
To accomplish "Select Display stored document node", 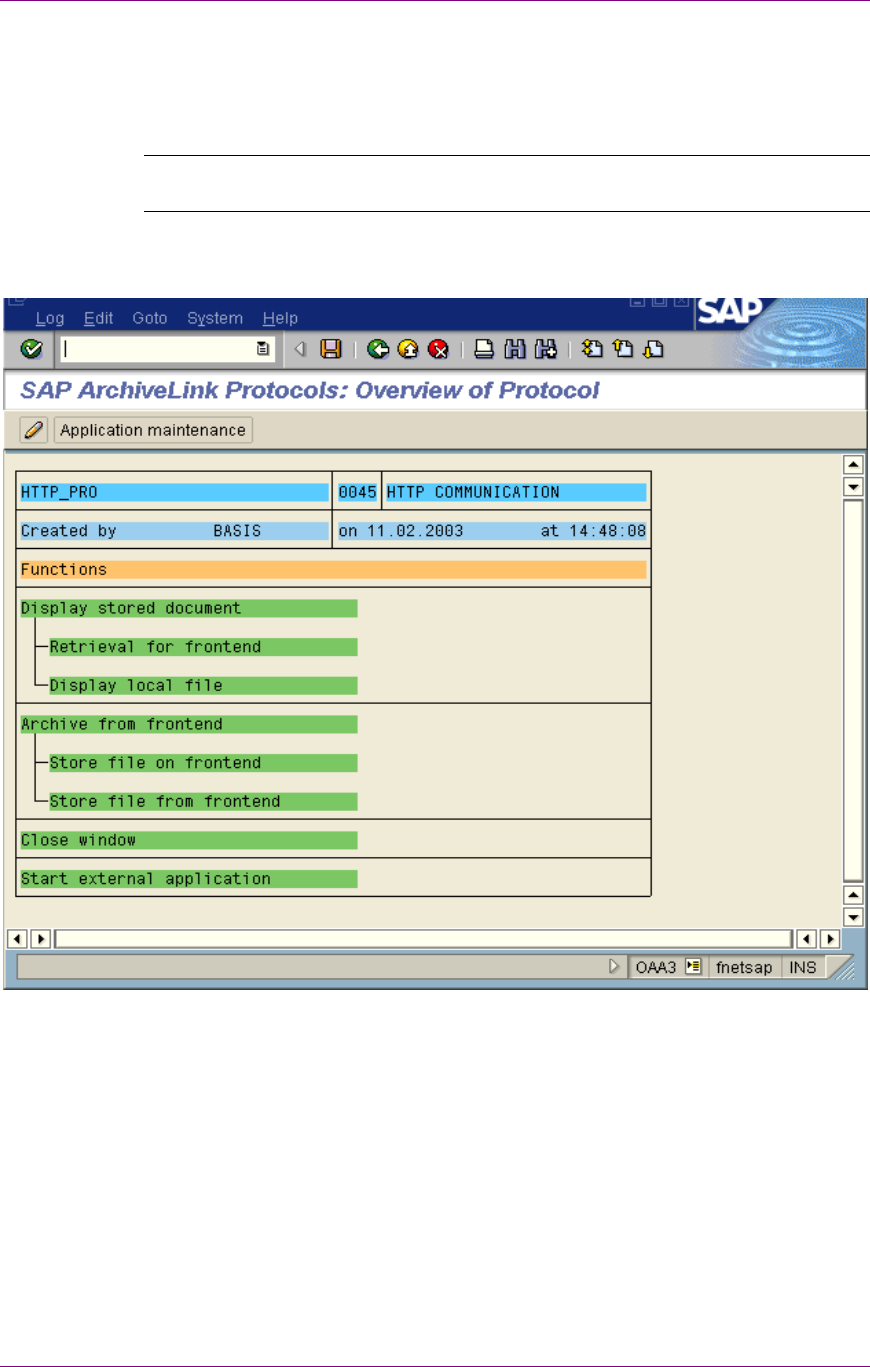I will (x=188, y=608).
